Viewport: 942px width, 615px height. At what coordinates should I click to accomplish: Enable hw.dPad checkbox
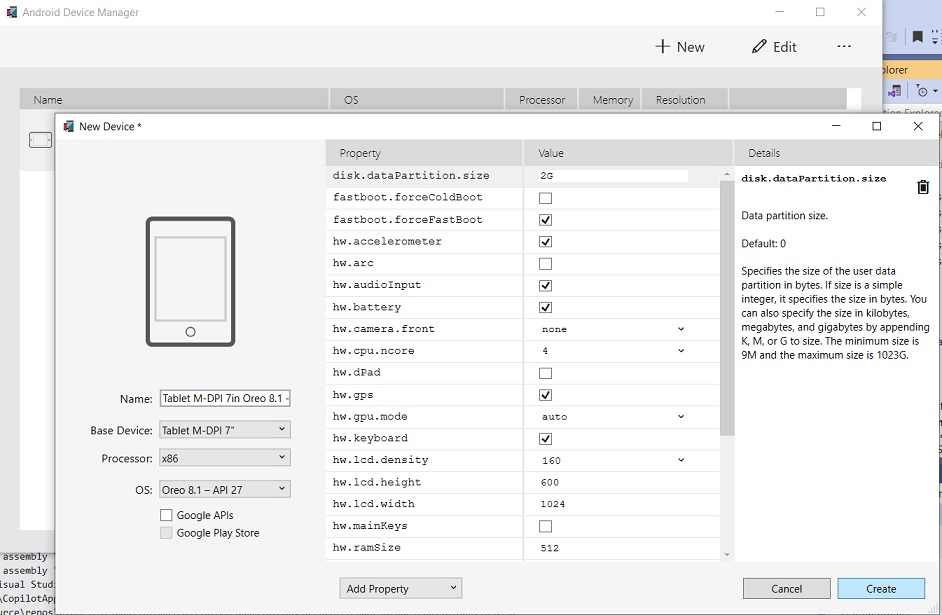[545, 373]
